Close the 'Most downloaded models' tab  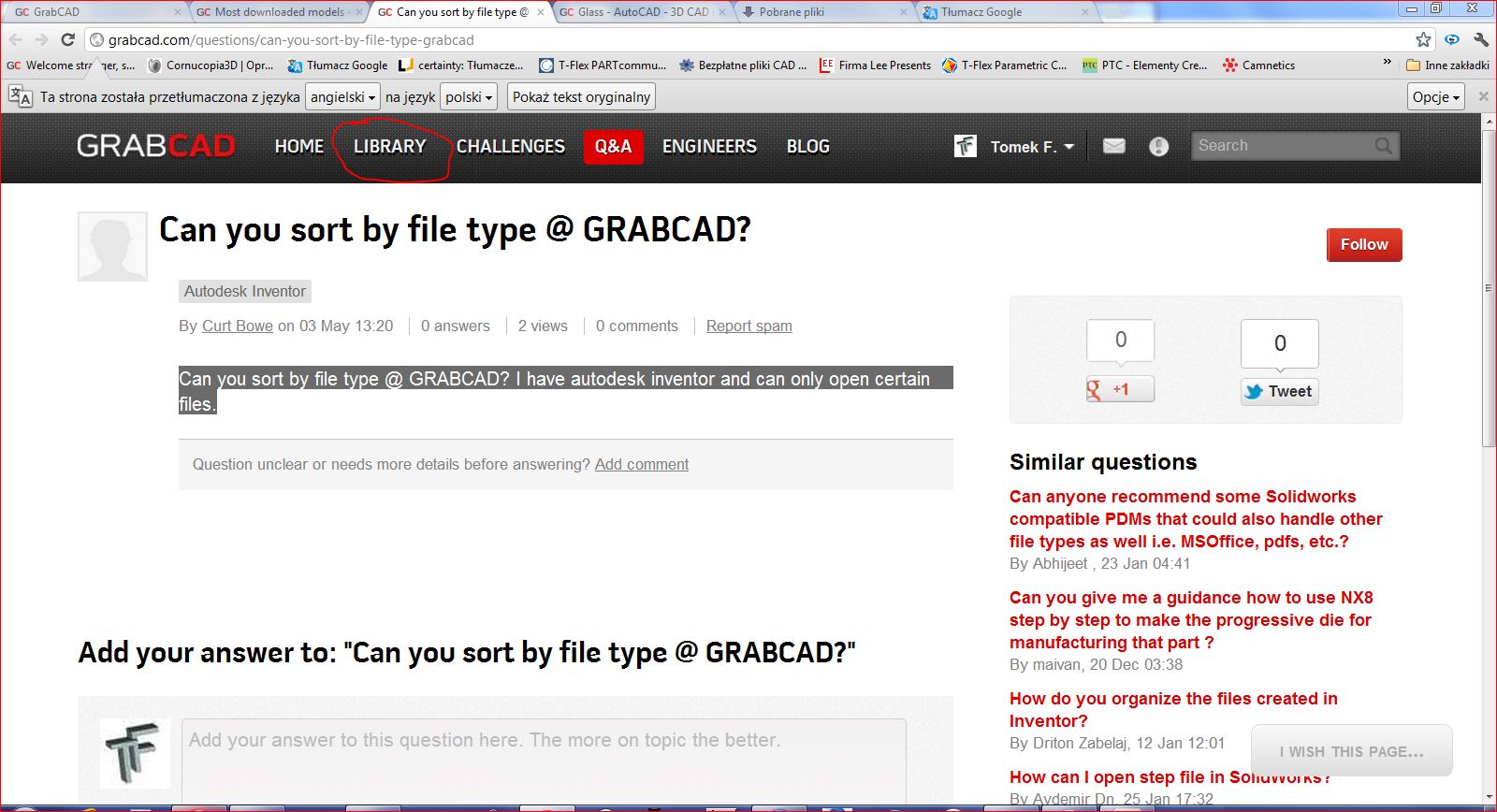pos(358,12)
